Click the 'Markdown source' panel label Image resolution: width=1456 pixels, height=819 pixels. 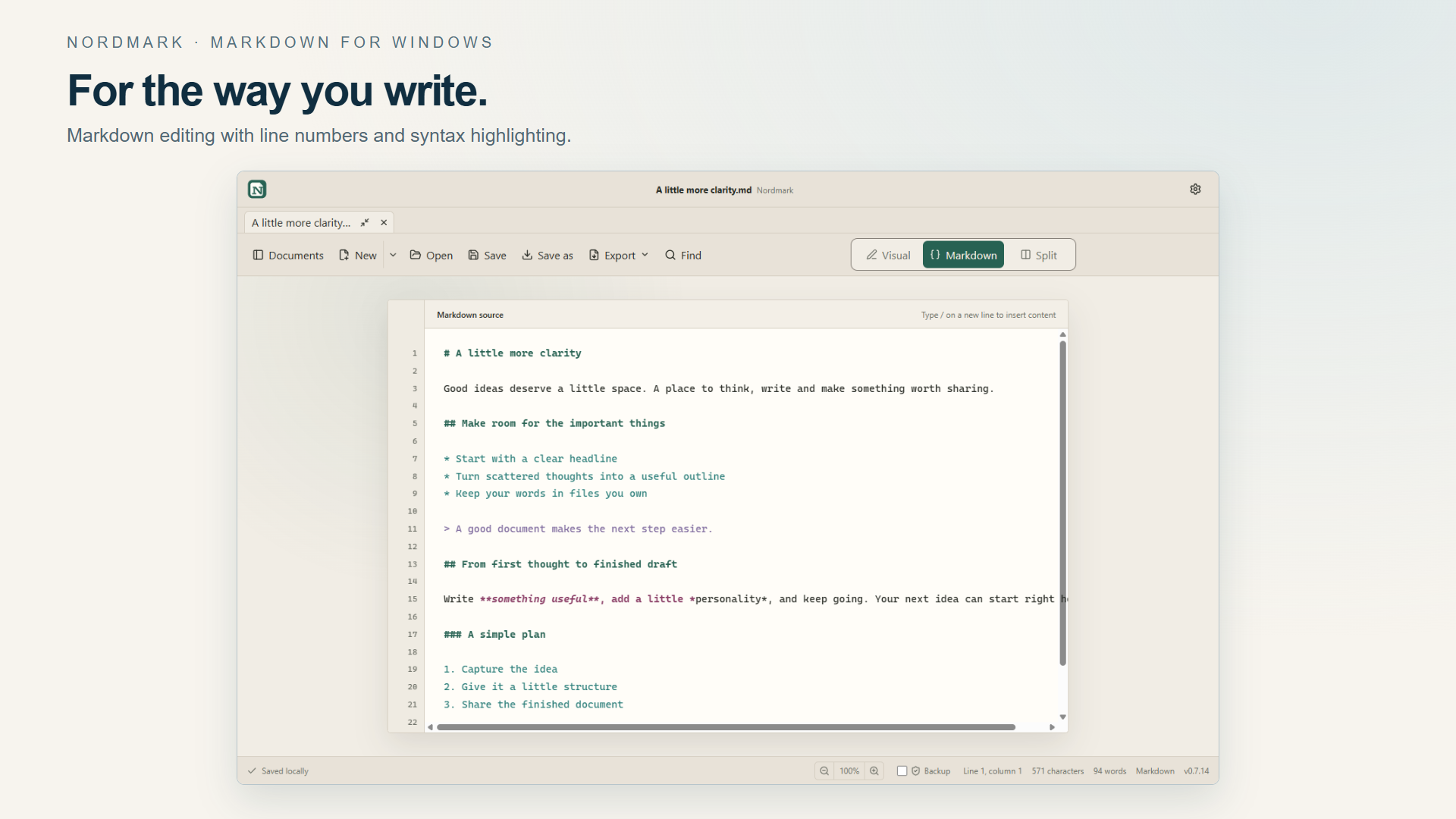tap(470, 315)
